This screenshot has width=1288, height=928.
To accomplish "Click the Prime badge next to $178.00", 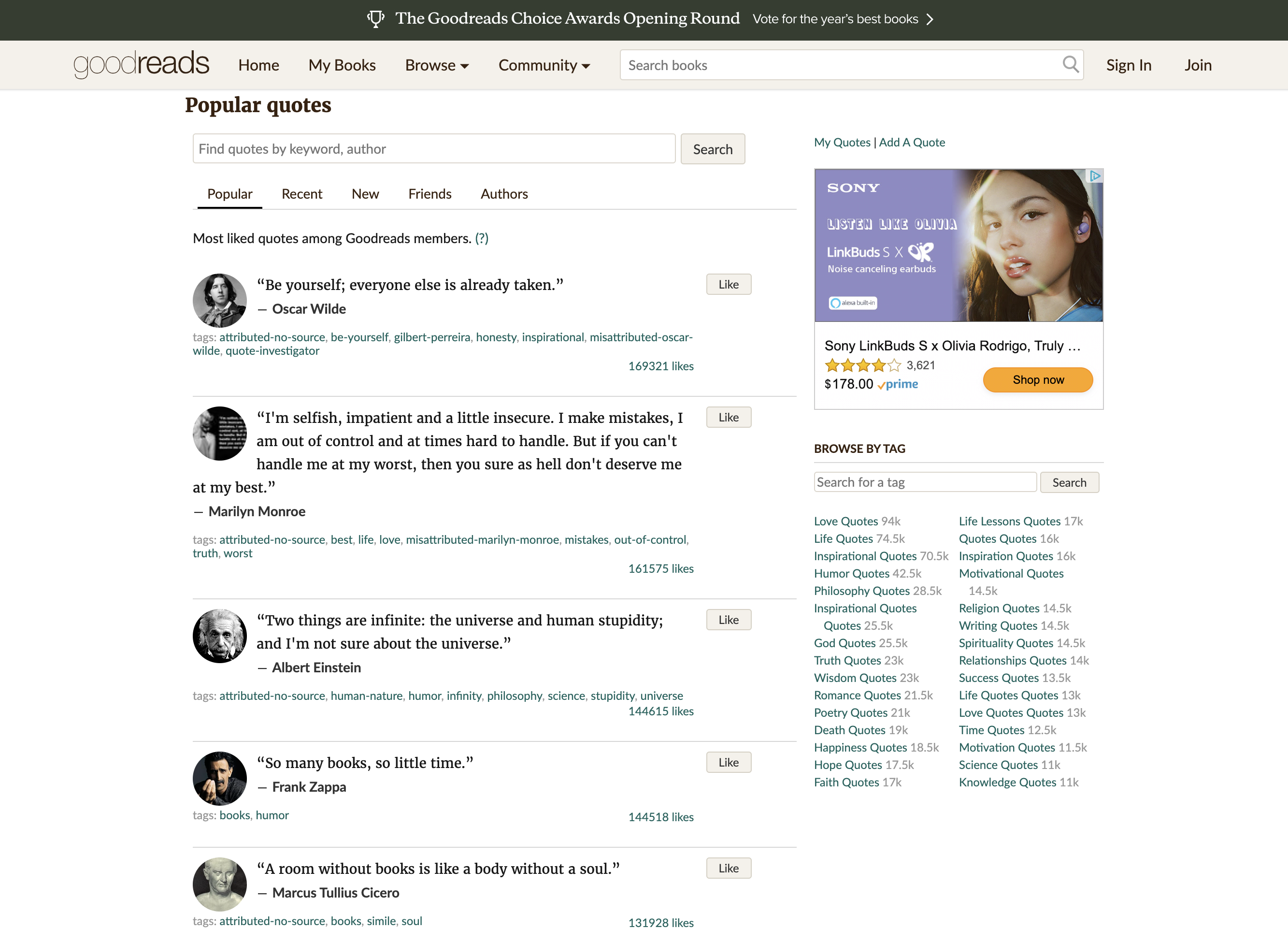I will [x=898, y=385].
